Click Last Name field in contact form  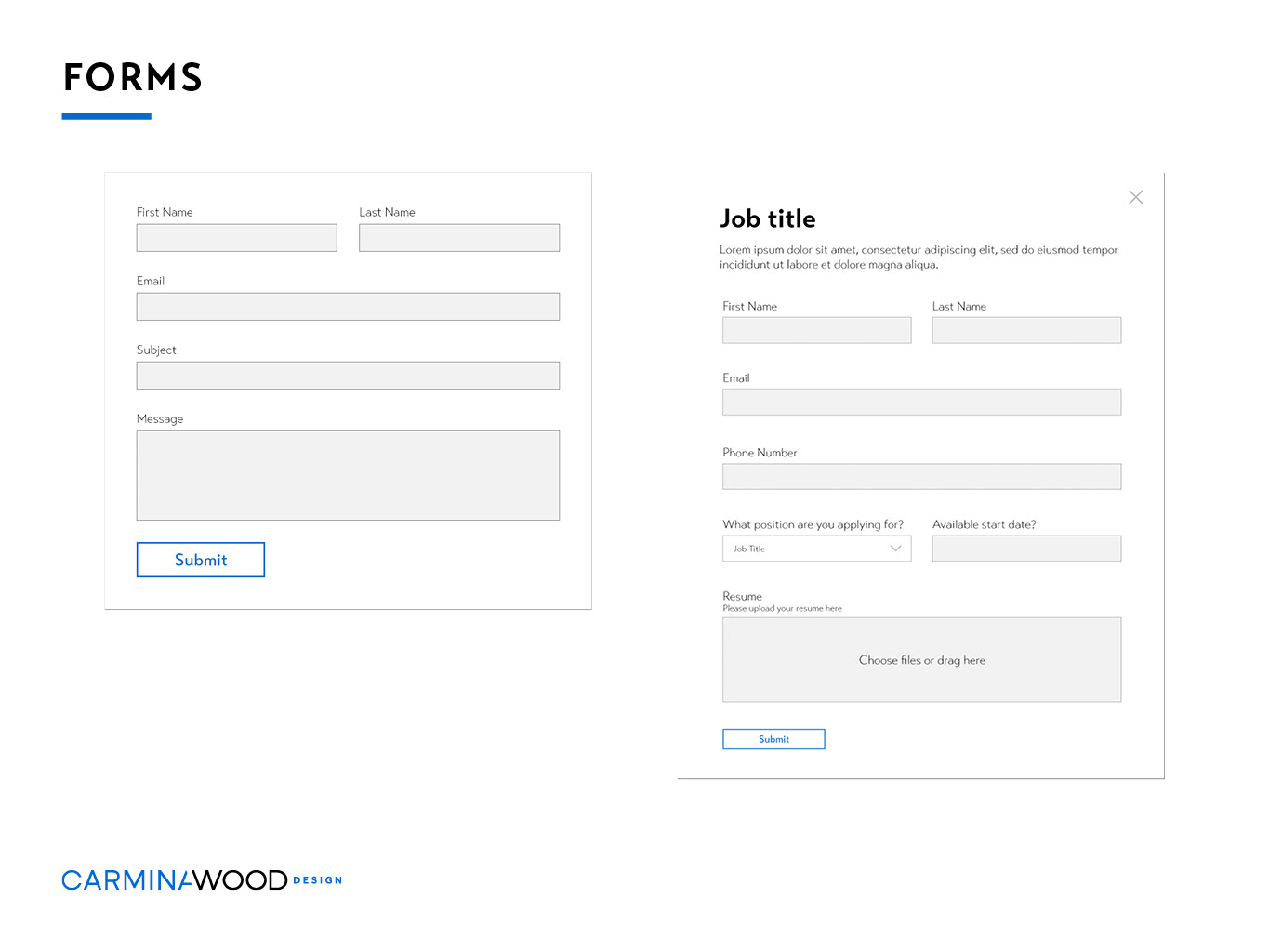[459, 238]
